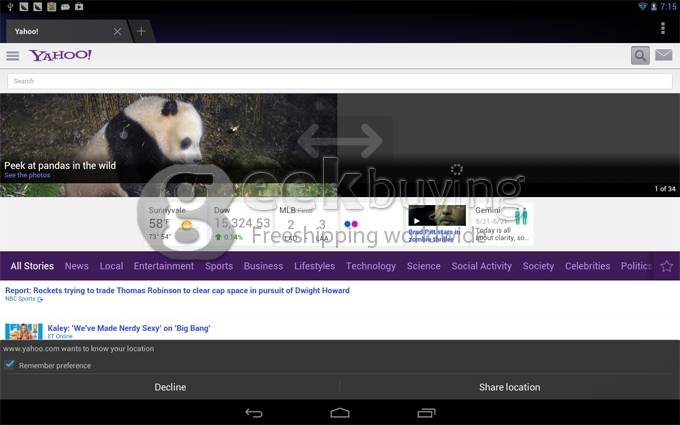Click the See the photos link
This screenshot has width=680, height=425.
27,175
